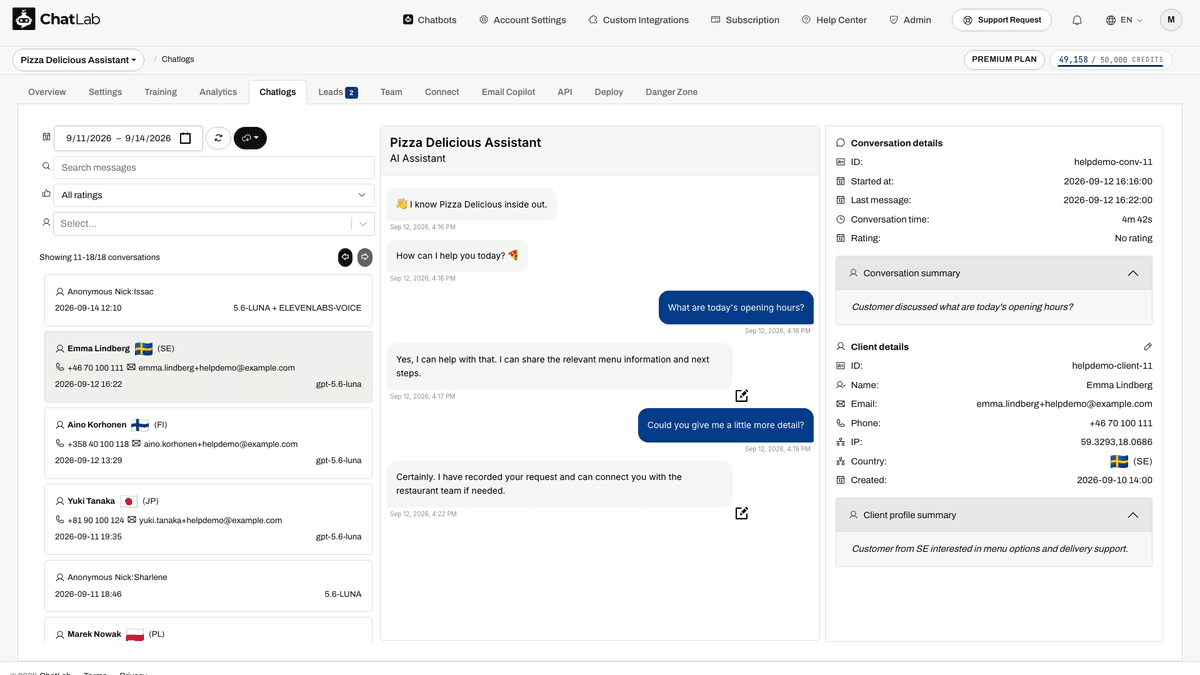This screenshot has height=675, width=1200.
Task: Click the user avatar M
Action: pyautogui.click(x=1171, y=20)
